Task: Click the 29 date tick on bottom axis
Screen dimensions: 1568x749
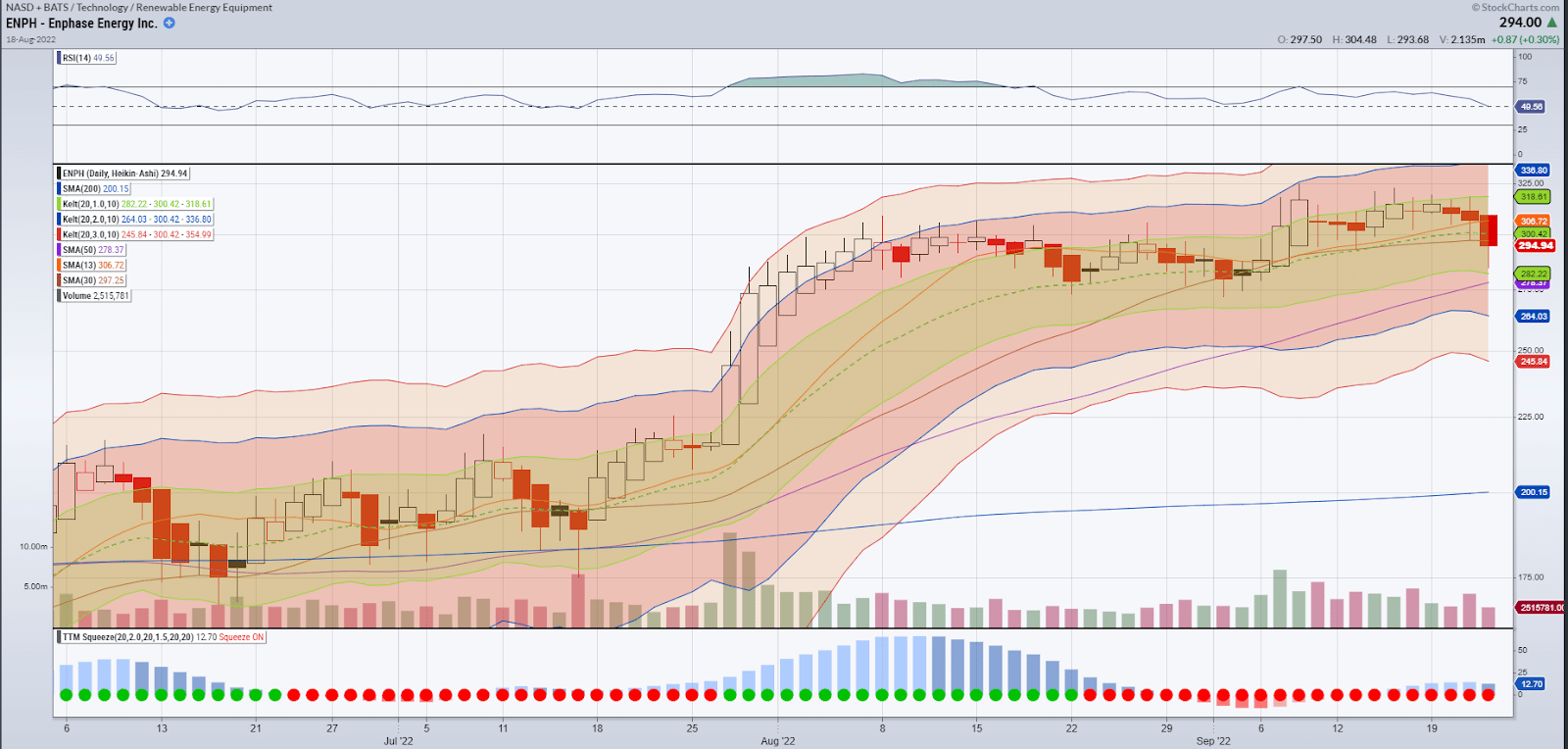Action: 1166,728
